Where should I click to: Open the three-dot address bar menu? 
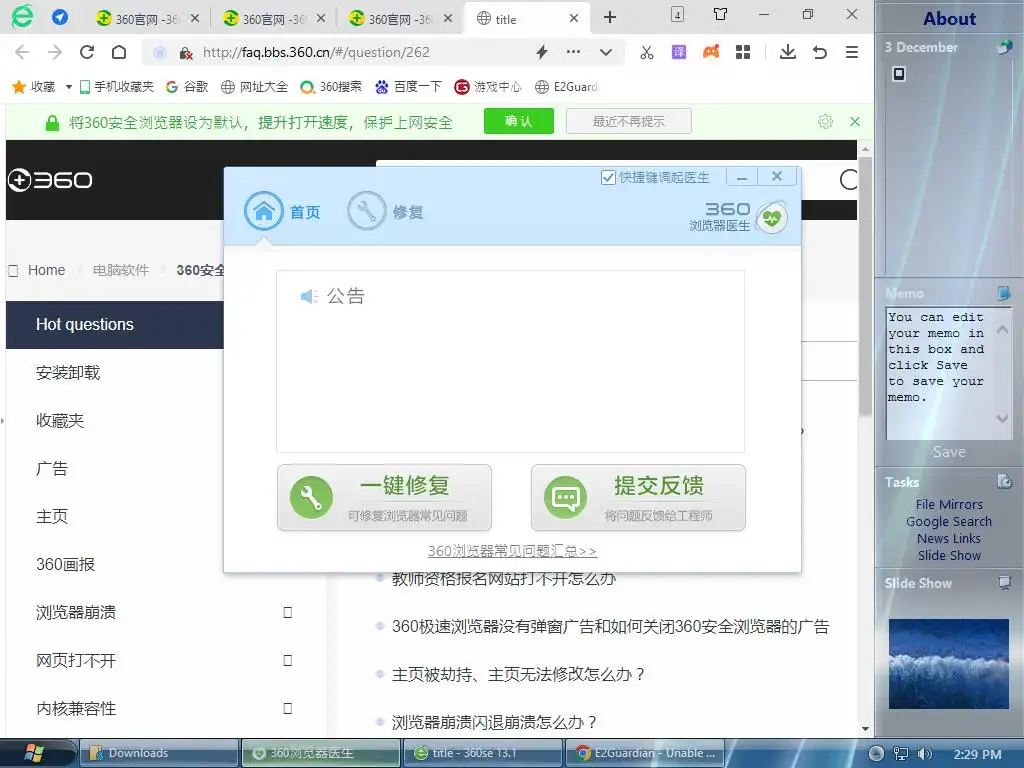tap(573, 52)
